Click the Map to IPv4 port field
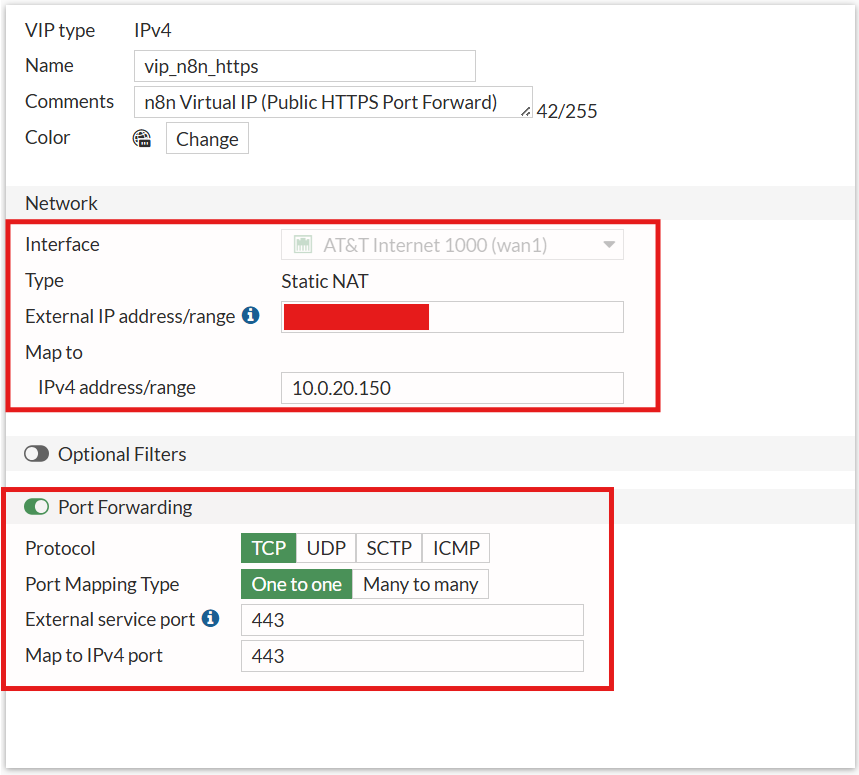 click(x=412, y=656)
